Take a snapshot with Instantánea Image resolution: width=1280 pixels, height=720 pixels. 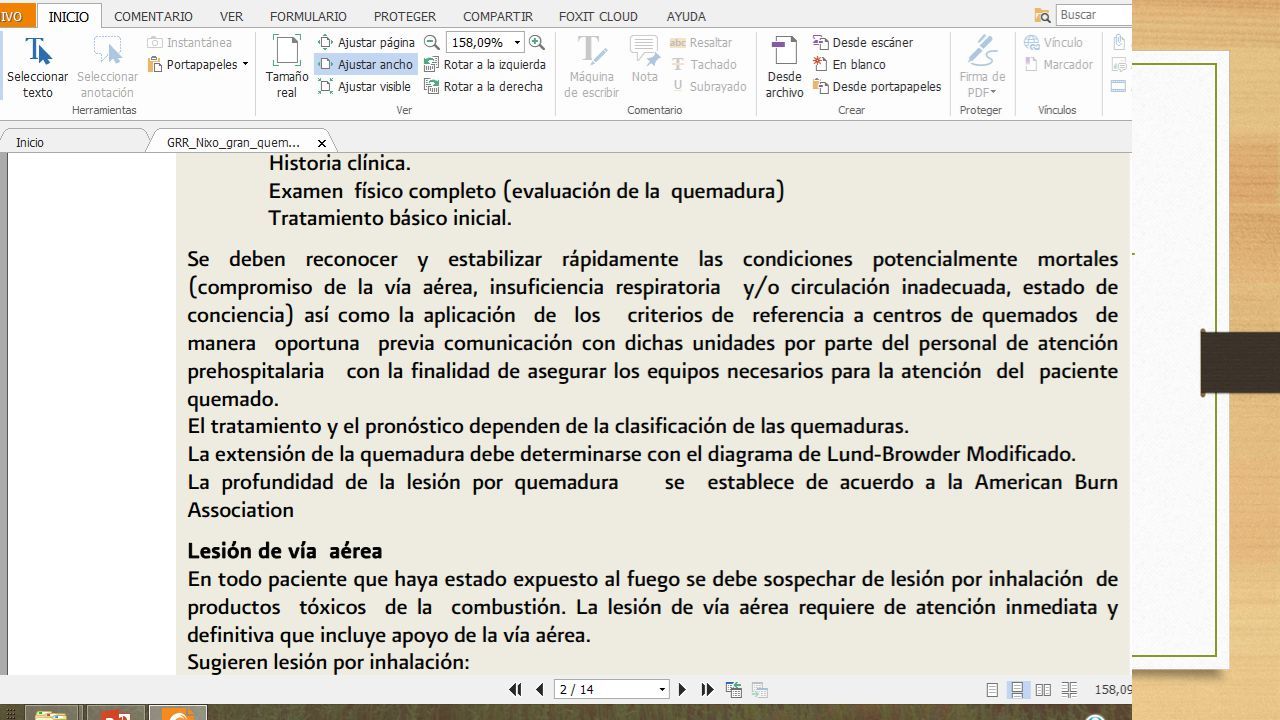click(x=189, y=43)
